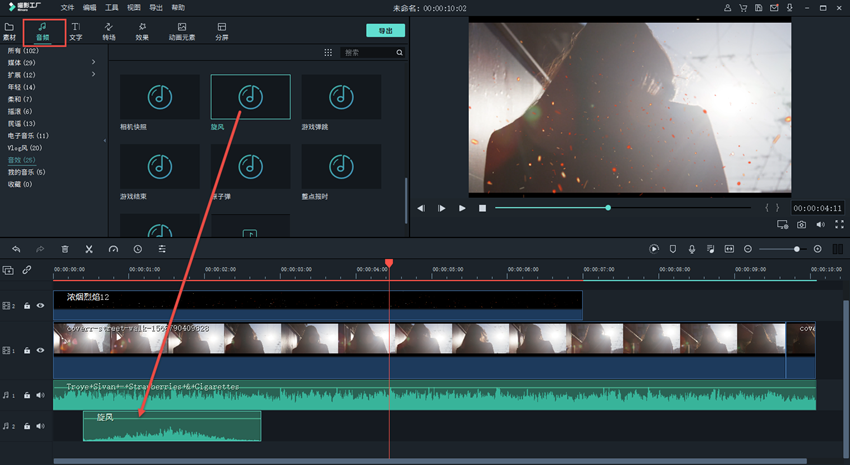Select the 游戏结束 sound effect thumbnail
The height and width of the screenshot is (465, 850).
[159, 166]
